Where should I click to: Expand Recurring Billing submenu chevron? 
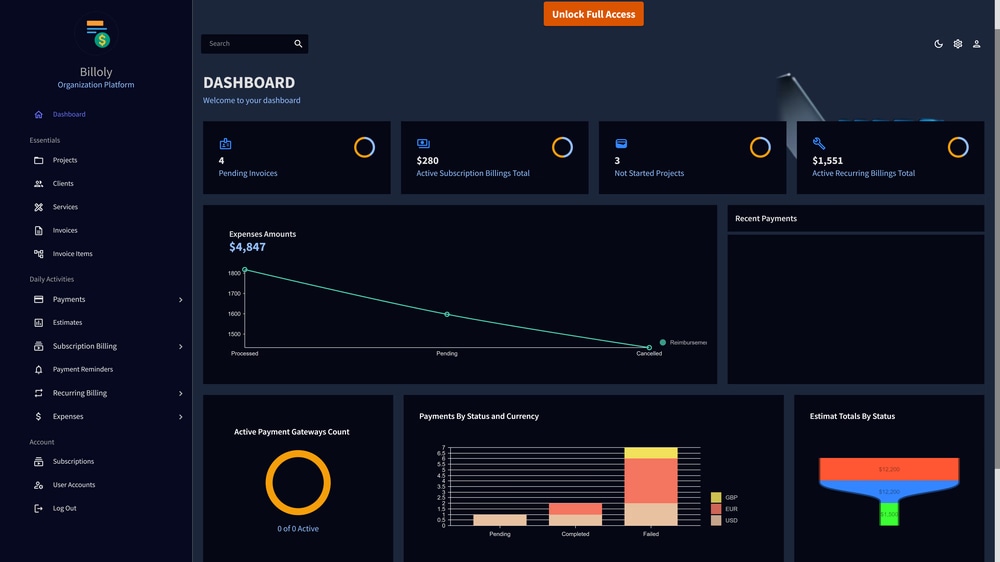pyautogui.click(x=180, y=394)
